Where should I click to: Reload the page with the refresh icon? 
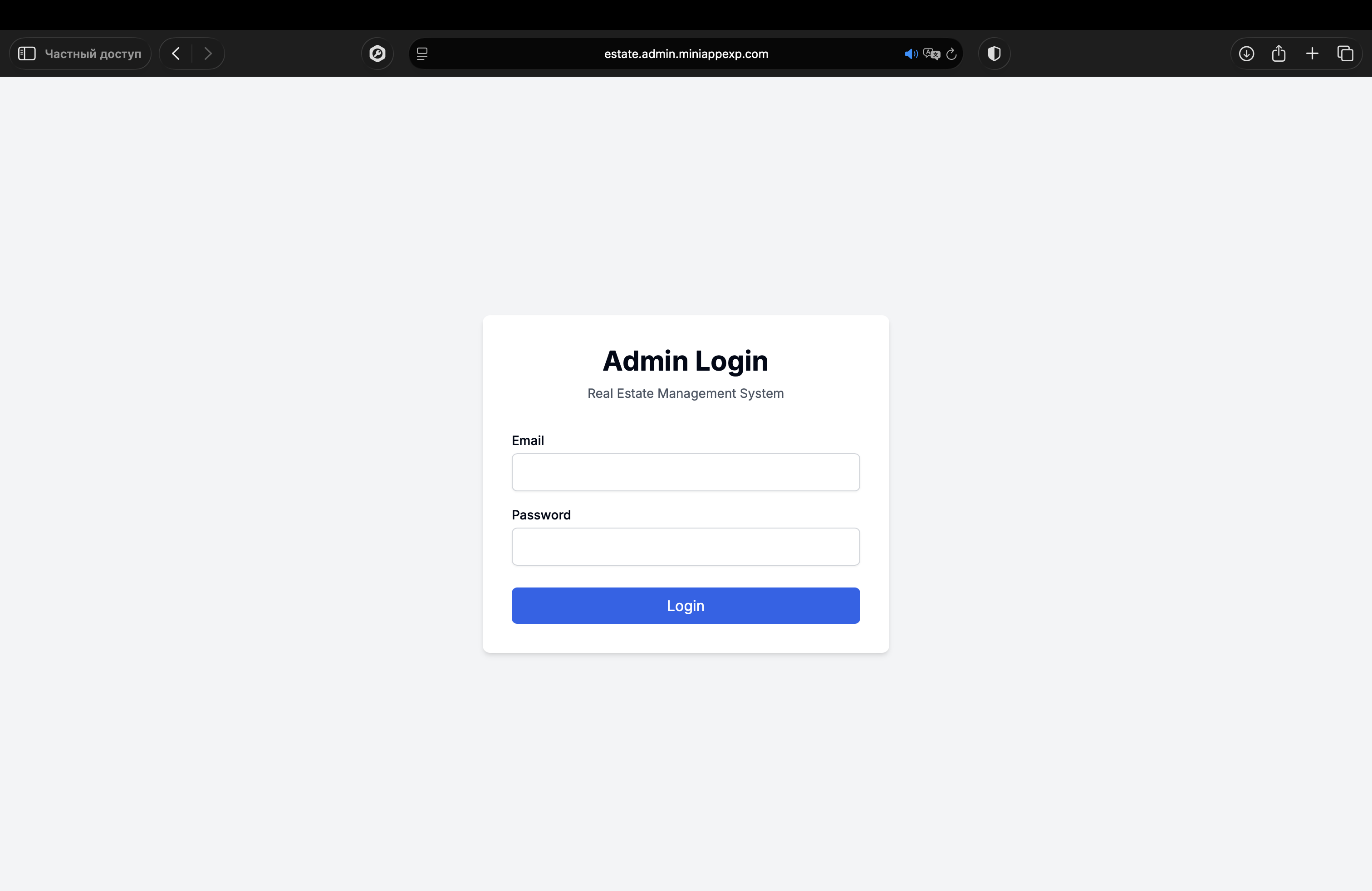click(x=952, y=54)
